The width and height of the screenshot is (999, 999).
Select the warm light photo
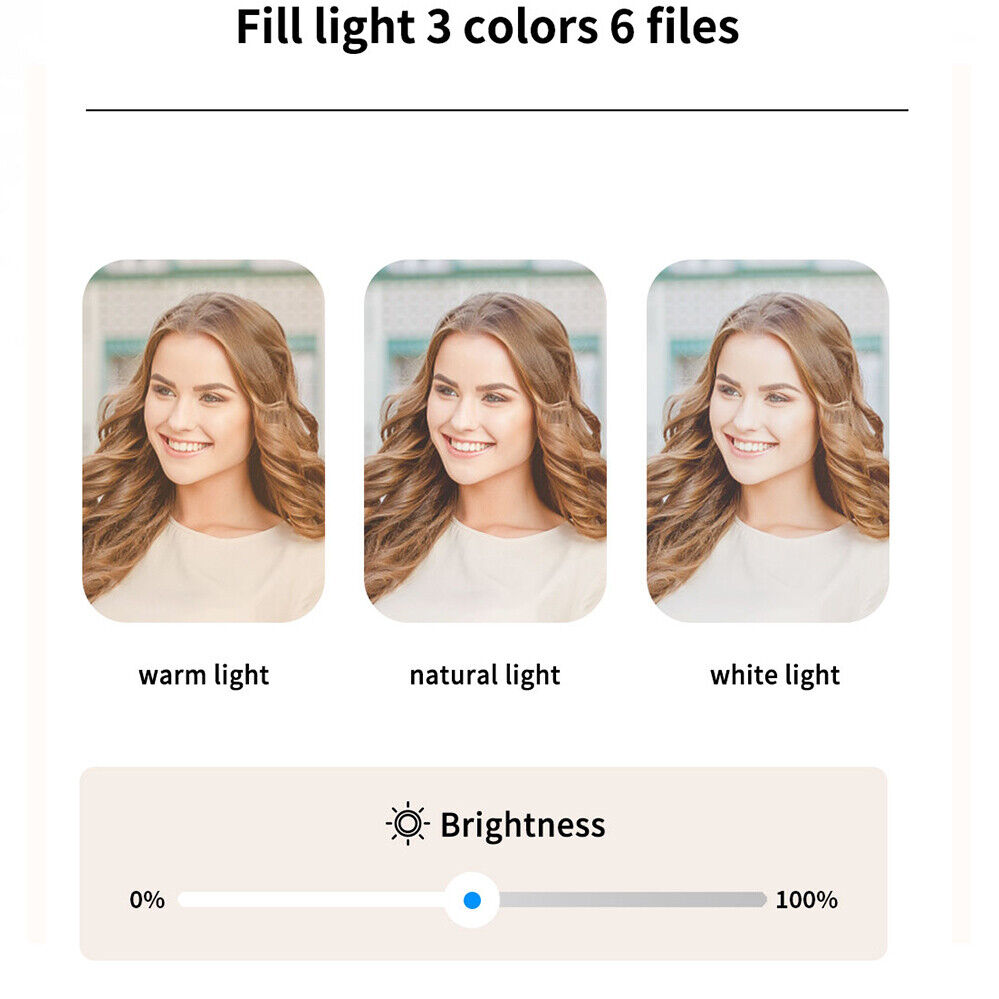tap(203, 441)
